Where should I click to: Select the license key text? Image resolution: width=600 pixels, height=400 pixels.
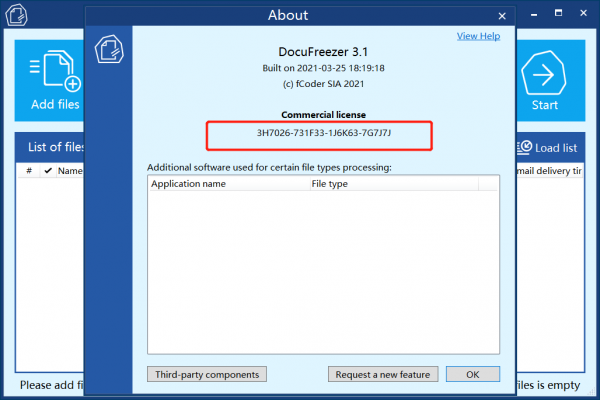pyautogui.click(x=324, y=133)
